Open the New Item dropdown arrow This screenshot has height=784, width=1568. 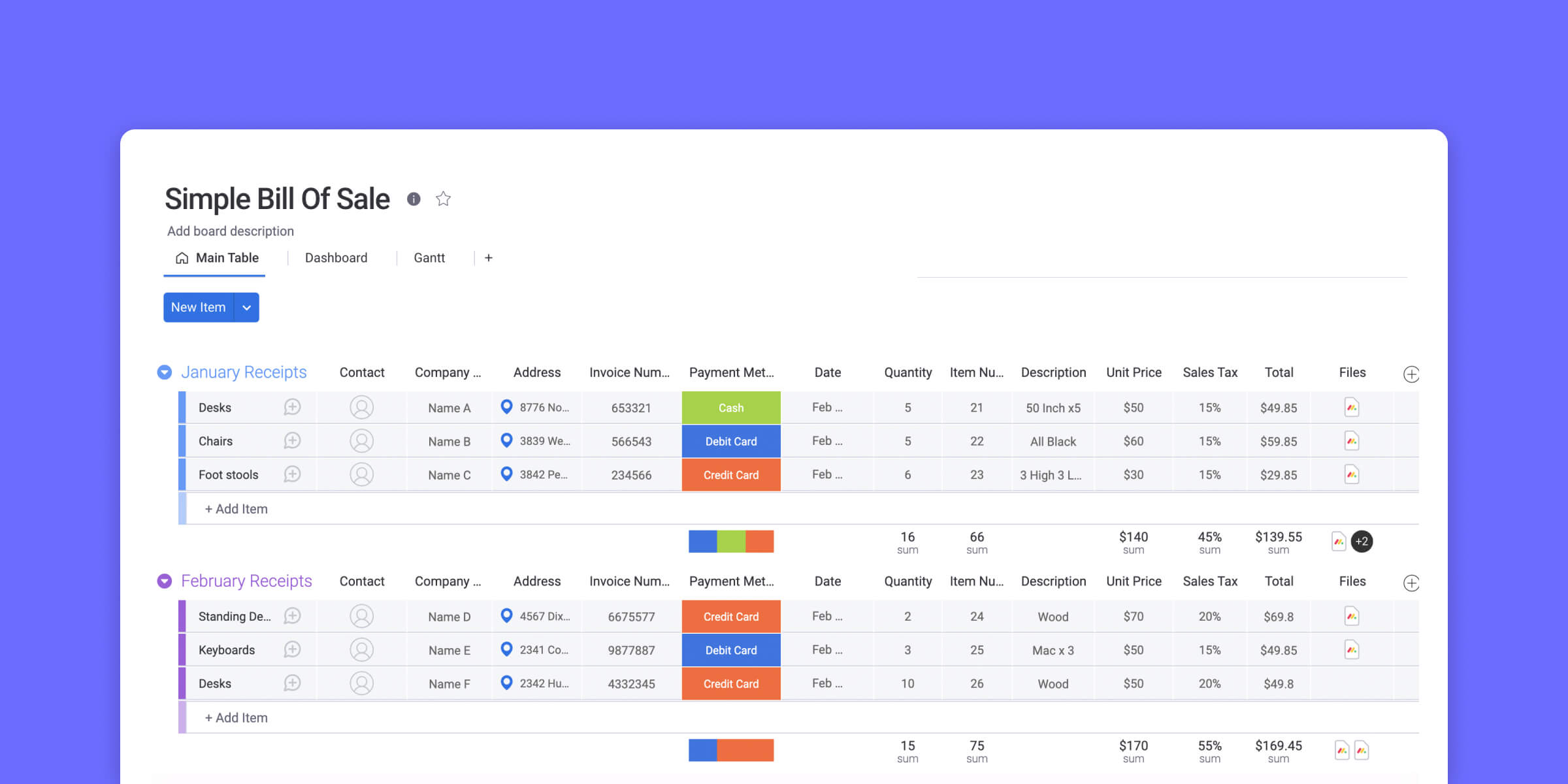248,307
